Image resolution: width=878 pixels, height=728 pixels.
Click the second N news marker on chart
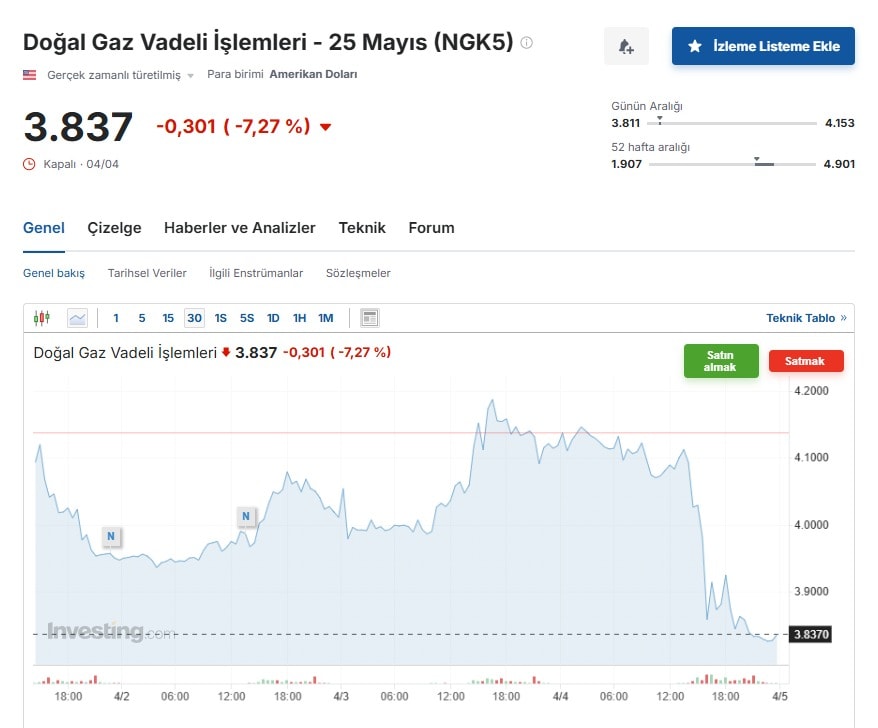(246, 517)
